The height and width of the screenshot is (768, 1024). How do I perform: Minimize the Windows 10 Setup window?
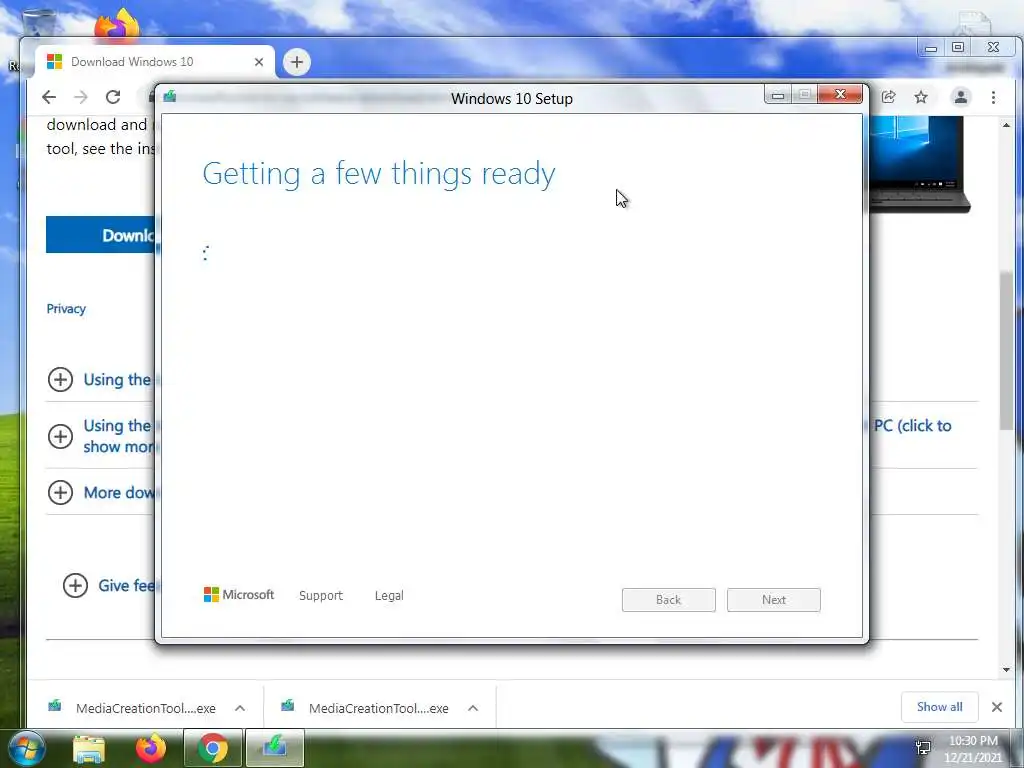778,95
